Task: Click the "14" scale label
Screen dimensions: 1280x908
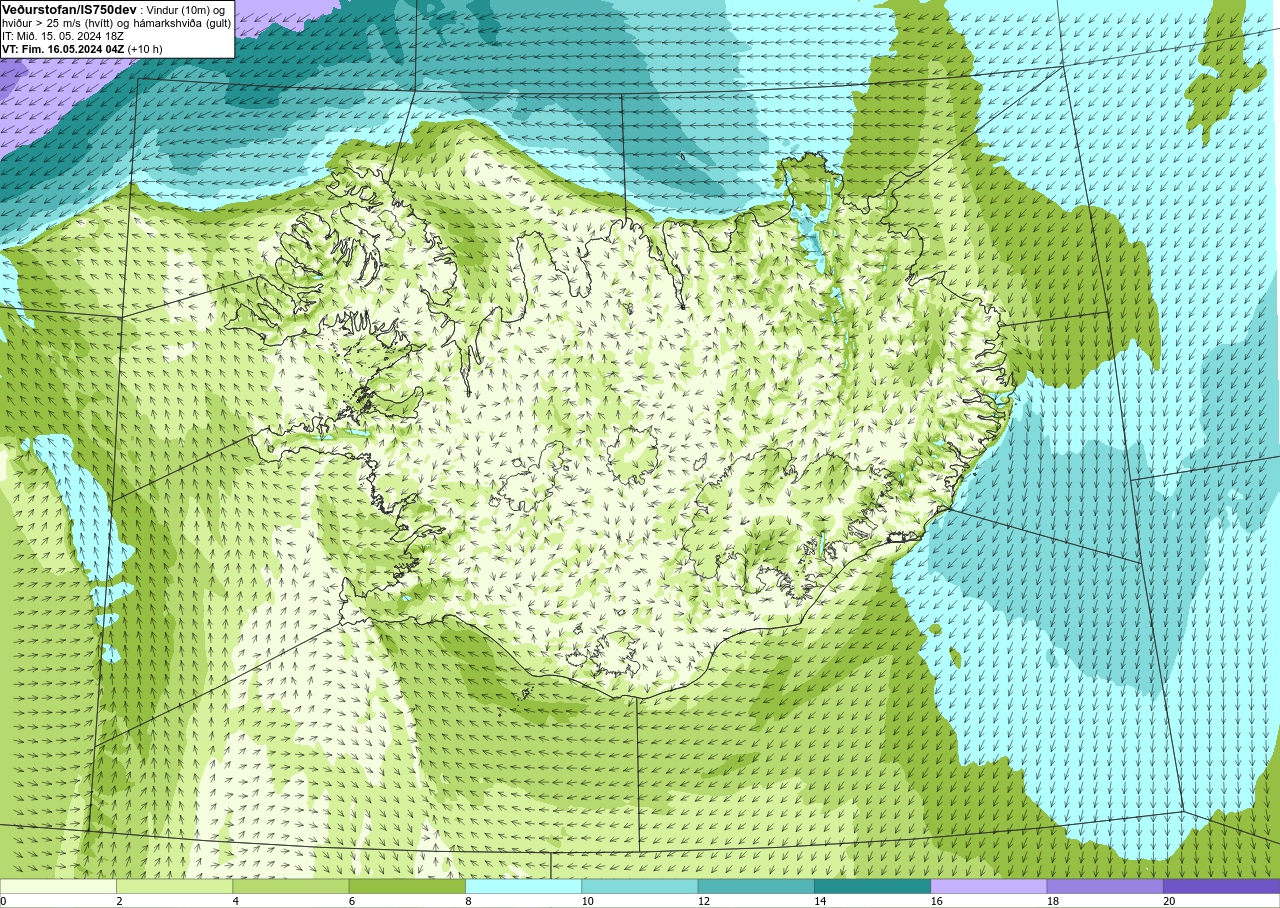Action: coord(820,901)
